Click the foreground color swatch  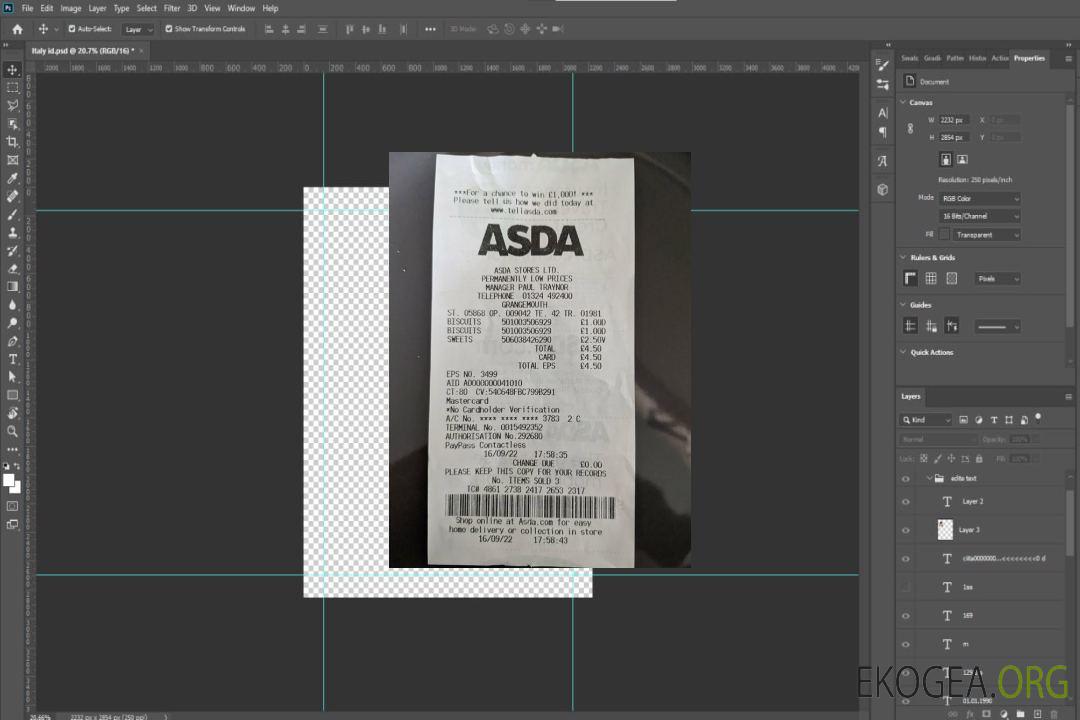pyautogui.click(x=8, y=480)
